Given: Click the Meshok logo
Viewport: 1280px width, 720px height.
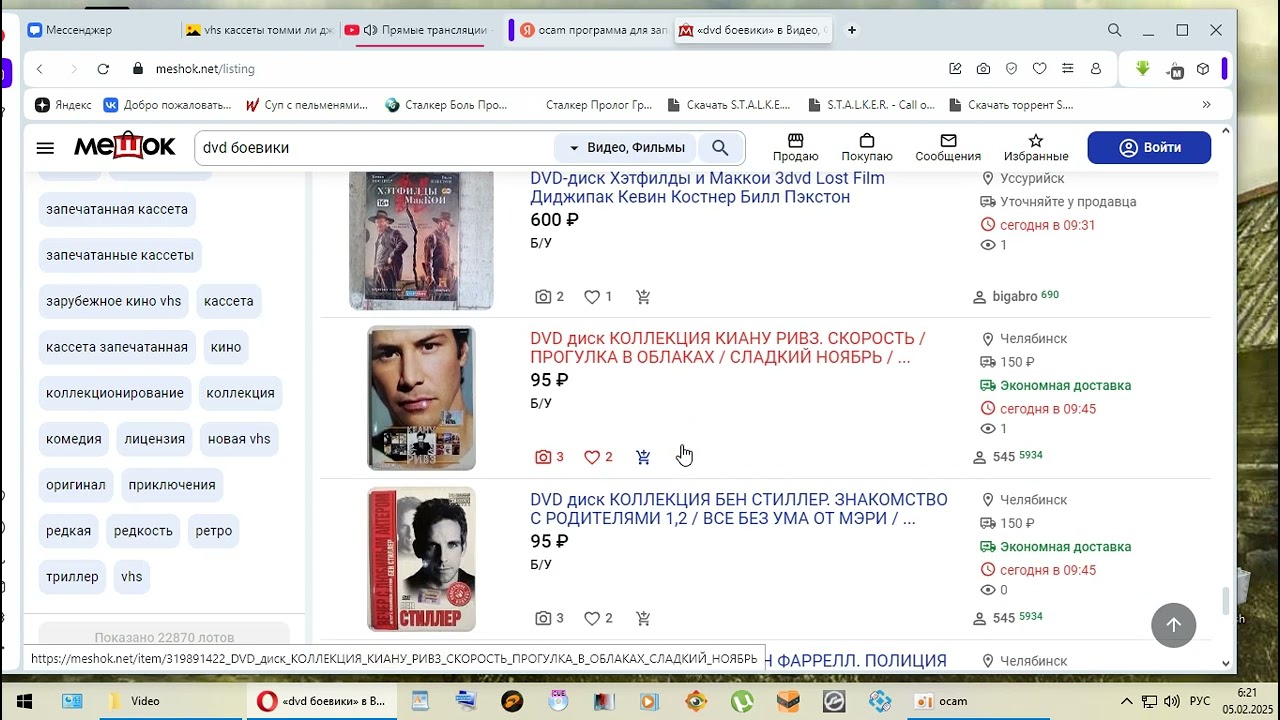Looking at the screenshot, I should coord(125,147).
